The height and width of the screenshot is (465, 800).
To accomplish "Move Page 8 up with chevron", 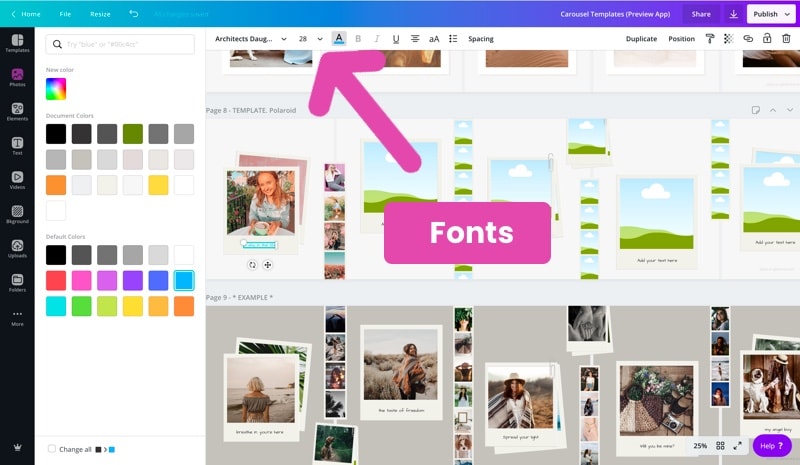I will pos(773,110).
